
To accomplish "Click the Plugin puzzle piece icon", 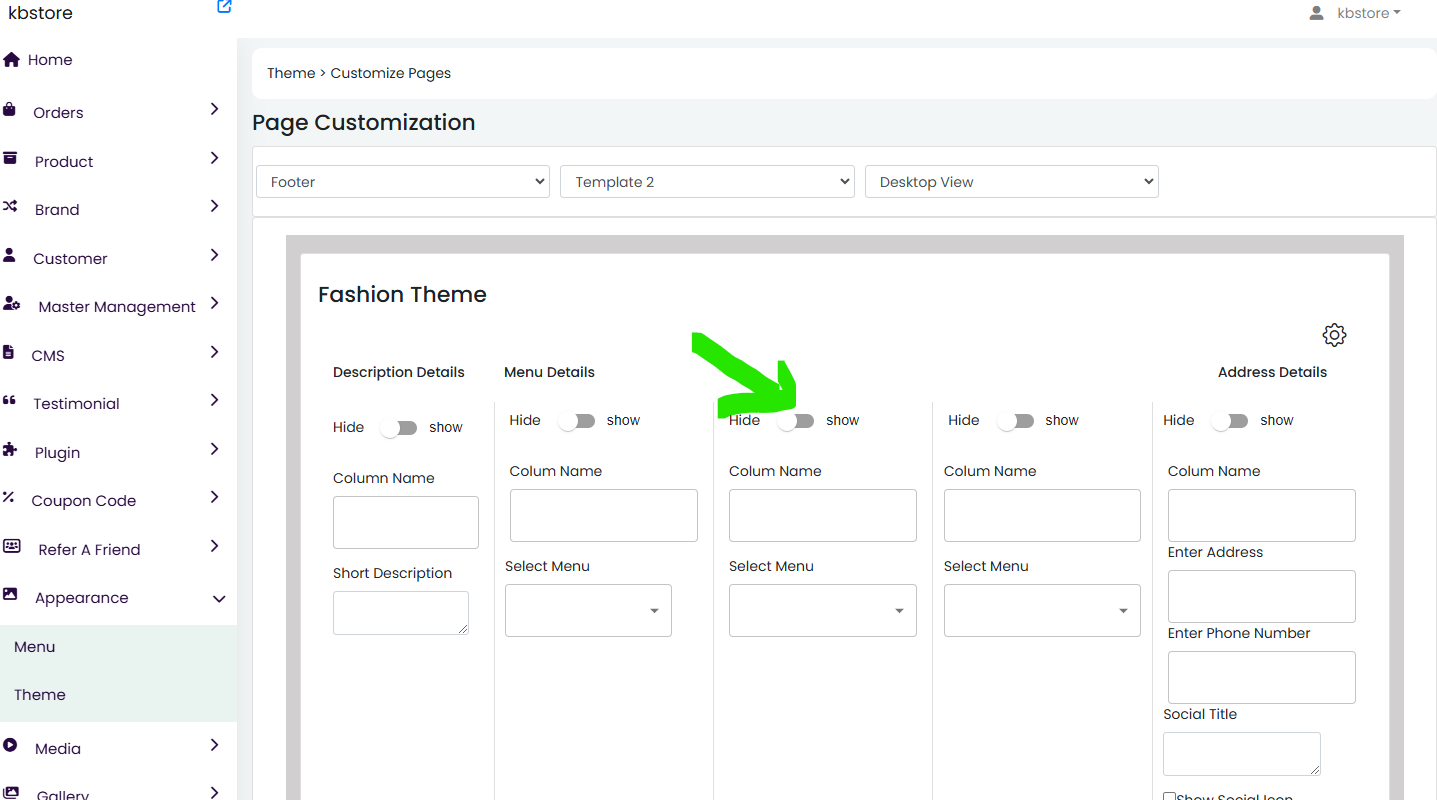I will [x=11, y=449].
